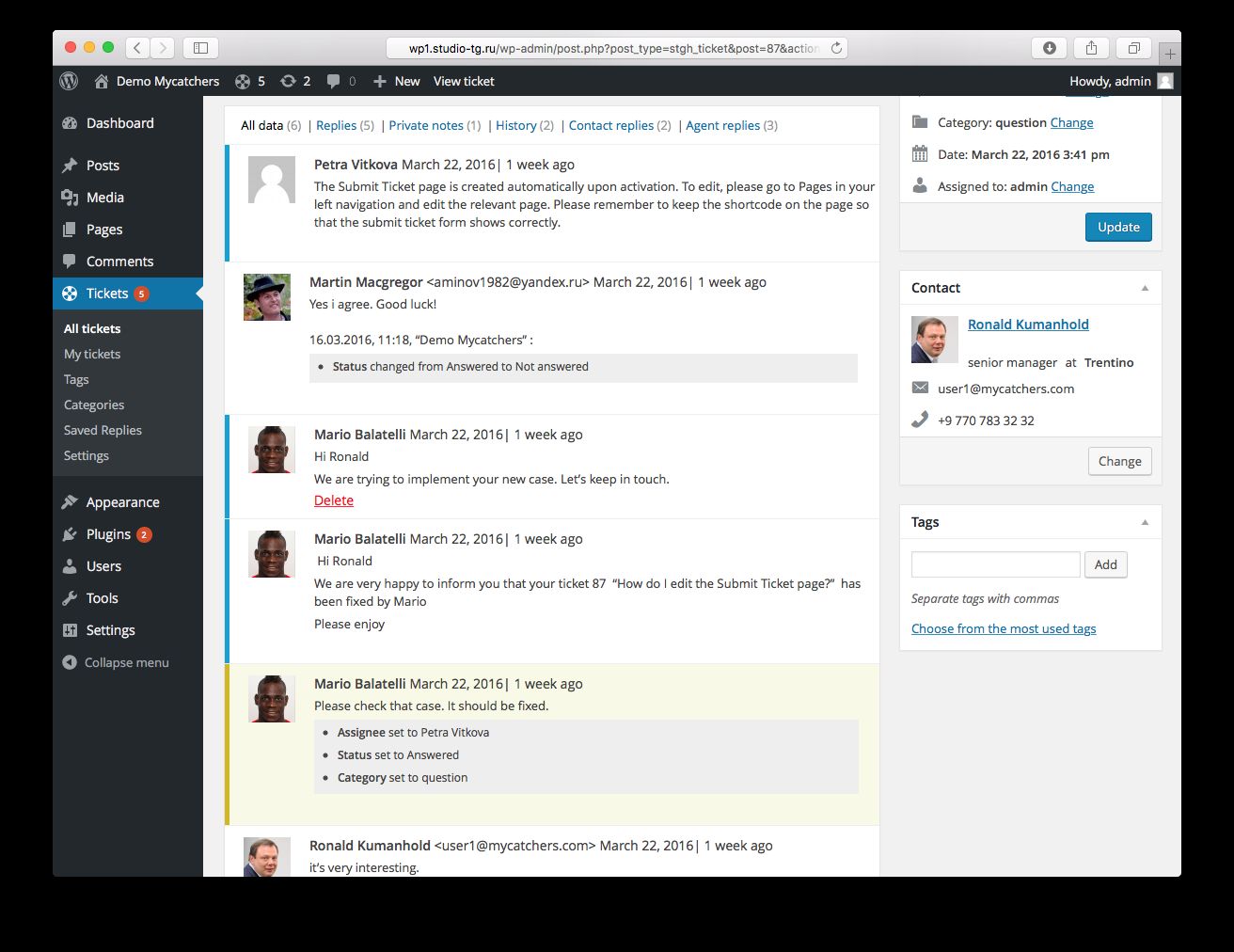
Task: Click the Dashboard gauge icon
Action: point(70,123)
